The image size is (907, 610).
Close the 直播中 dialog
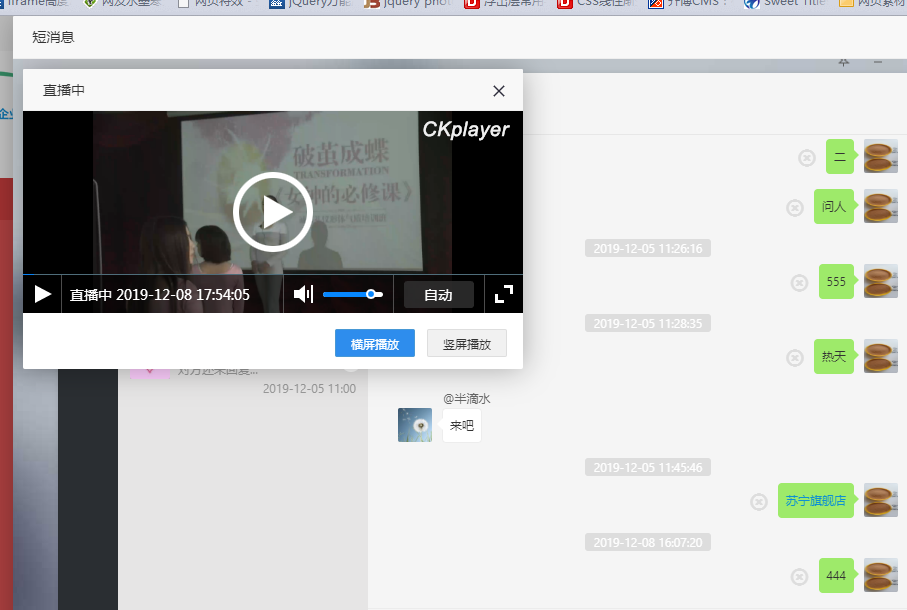click(x=499, y=91)
